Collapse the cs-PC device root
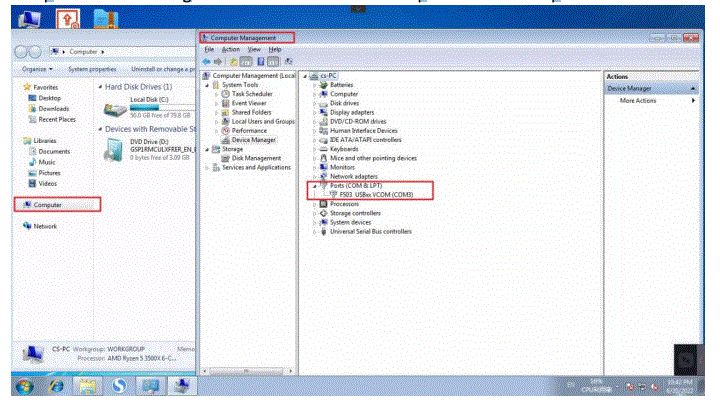The height and width of the screenshot is (414, 720). click(305, 76)
